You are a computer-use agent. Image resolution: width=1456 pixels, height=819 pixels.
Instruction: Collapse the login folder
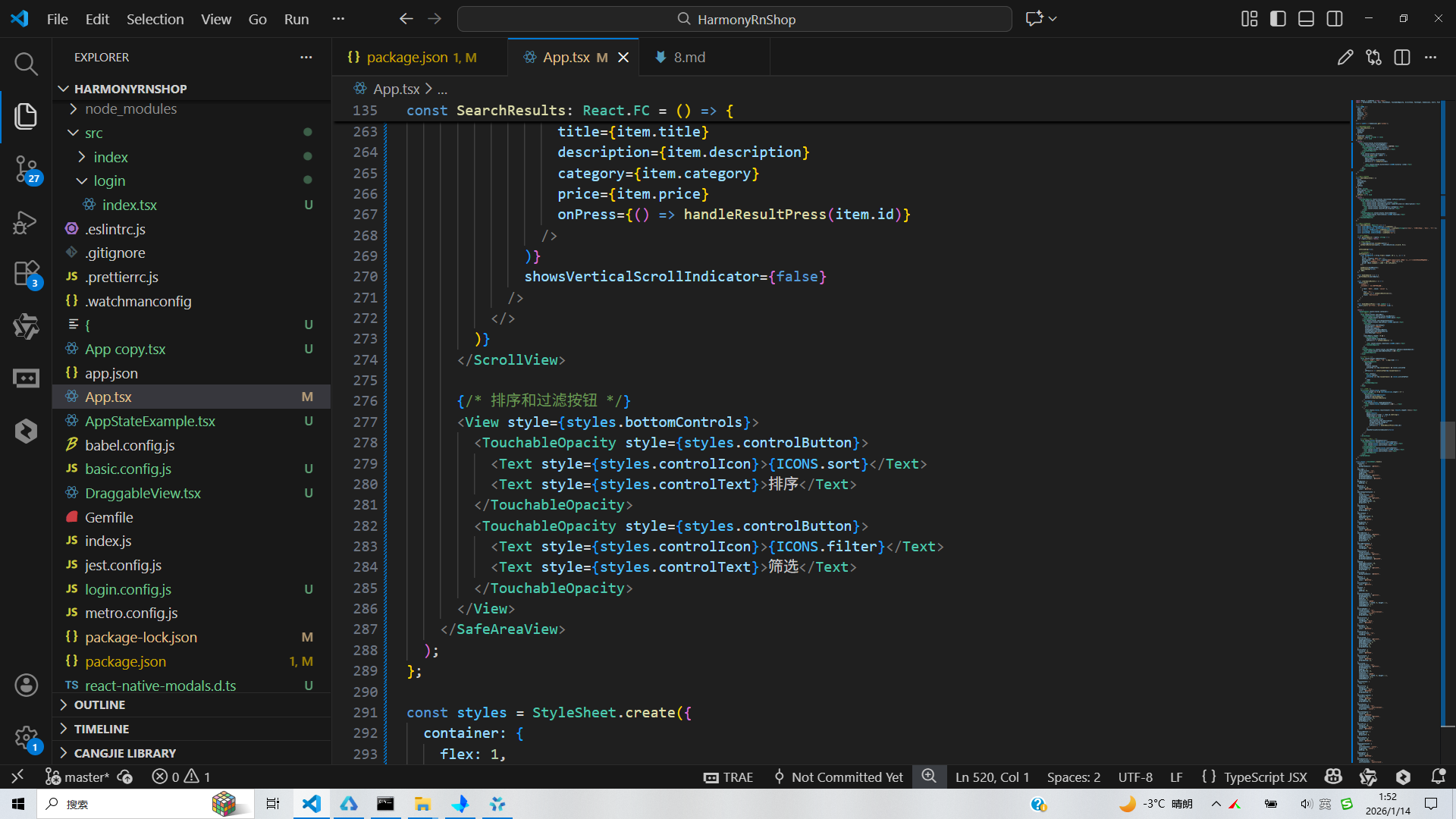click(x=109, y=181)
